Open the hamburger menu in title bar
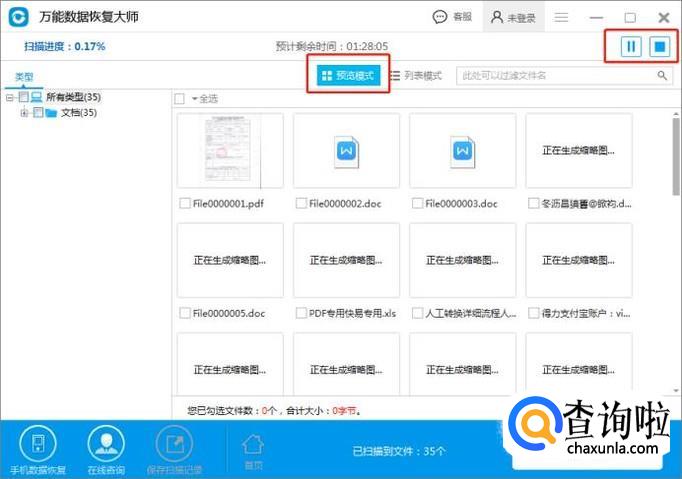The width and height of the screenshot is (682, 479). (561, 17)
